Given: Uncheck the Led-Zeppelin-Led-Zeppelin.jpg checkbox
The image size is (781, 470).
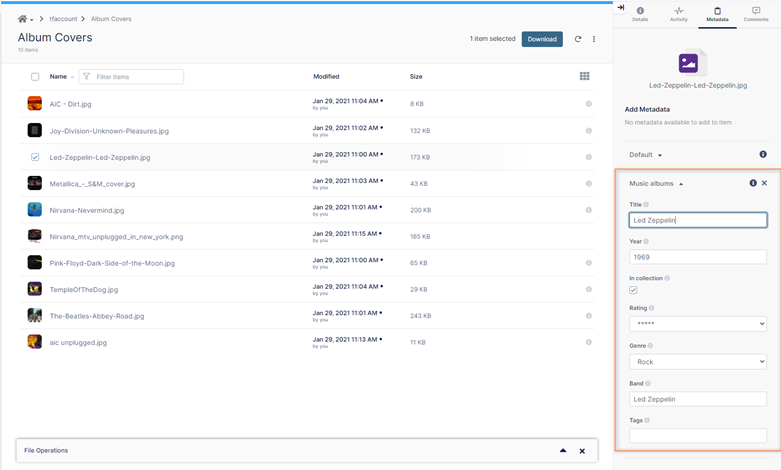Looking at the screenshot, I should point(35,157).
